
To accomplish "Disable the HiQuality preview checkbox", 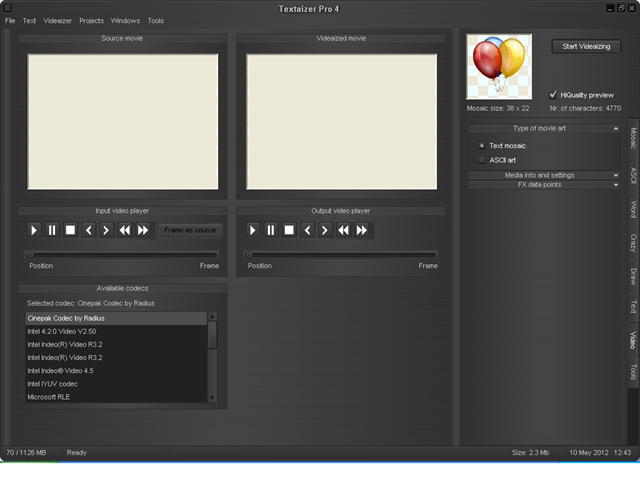I will click(553, 95).
